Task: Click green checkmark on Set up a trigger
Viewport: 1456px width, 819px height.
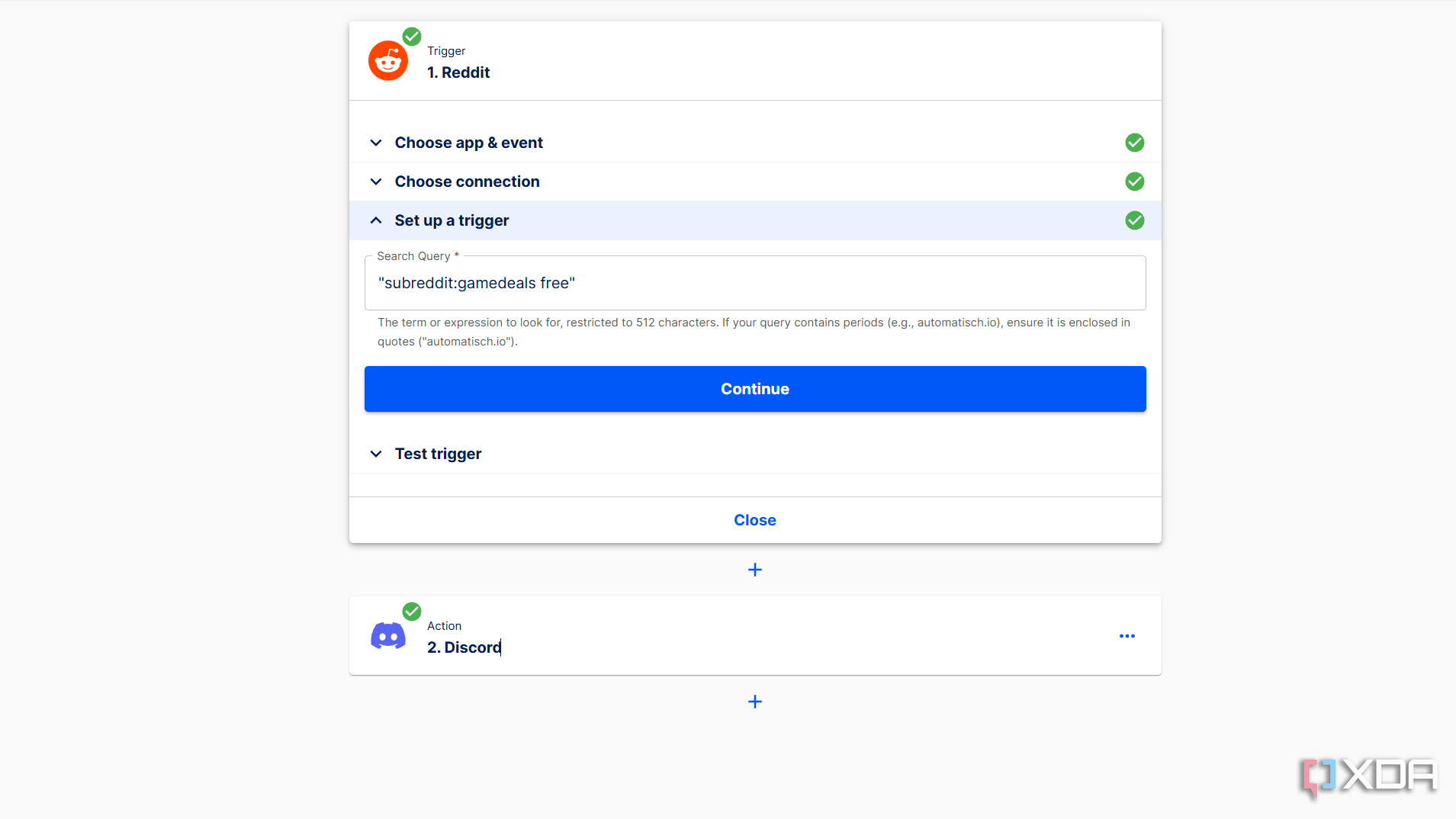Action: pyautogui.click(x=1135, y=220)
